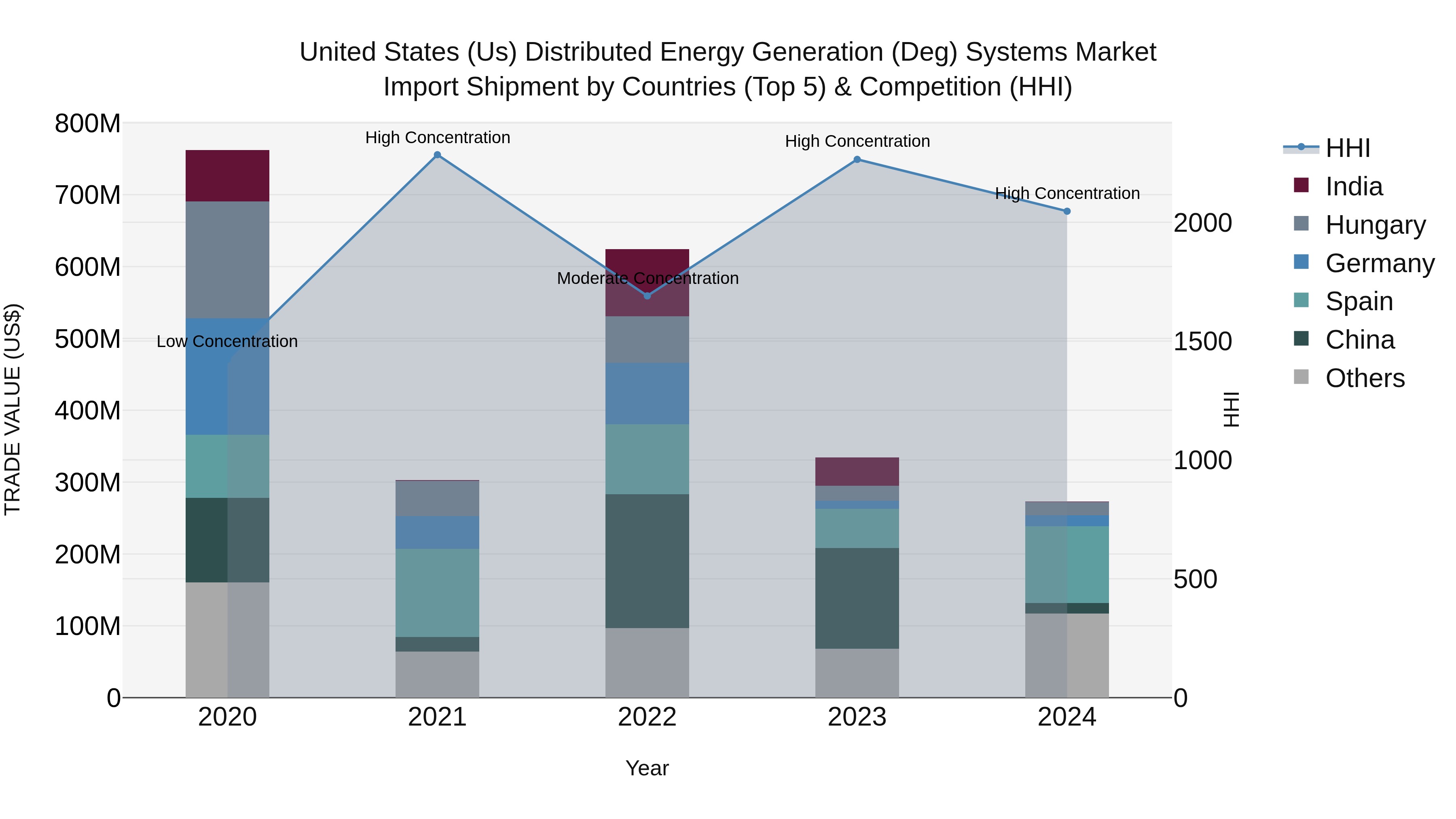The image size is (1456, 819).
Task: Toggle the Hungary series legend label
Action: click(x=1376, y=225)
